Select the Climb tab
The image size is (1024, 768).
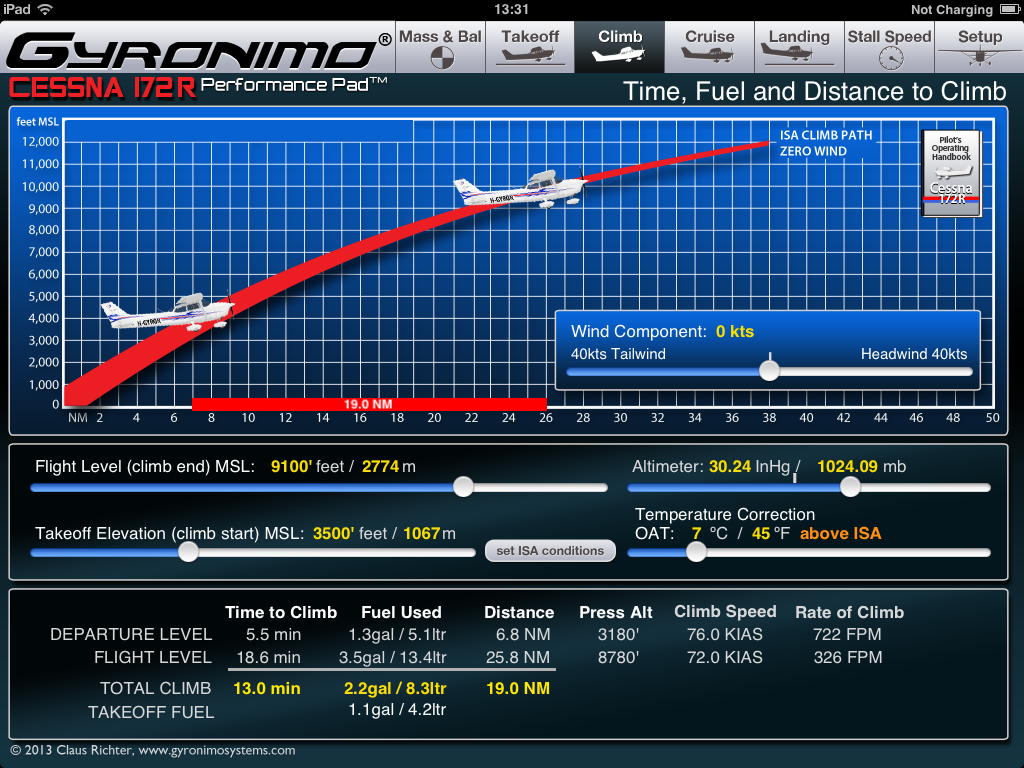[x=620, y=47]
